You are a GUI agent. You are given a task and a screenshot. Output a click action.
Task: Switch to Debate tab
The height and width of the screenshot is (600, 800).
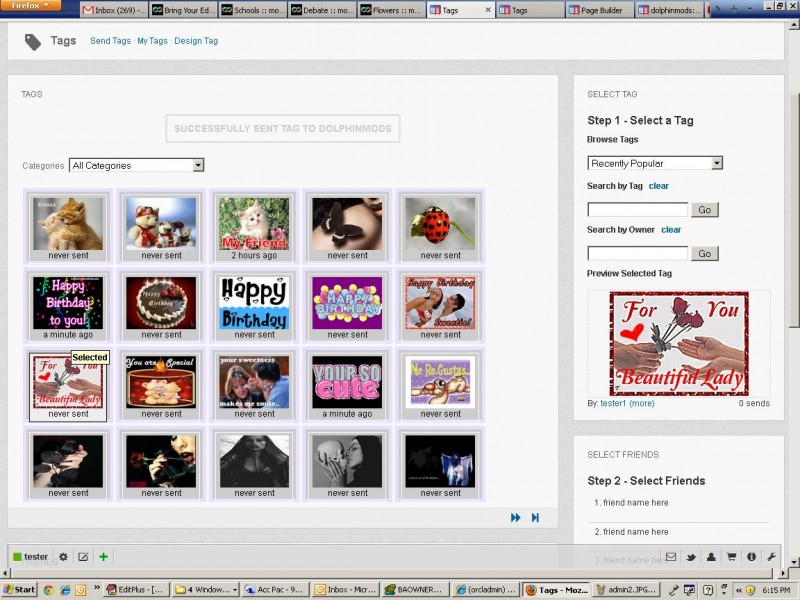click(322, 10)
